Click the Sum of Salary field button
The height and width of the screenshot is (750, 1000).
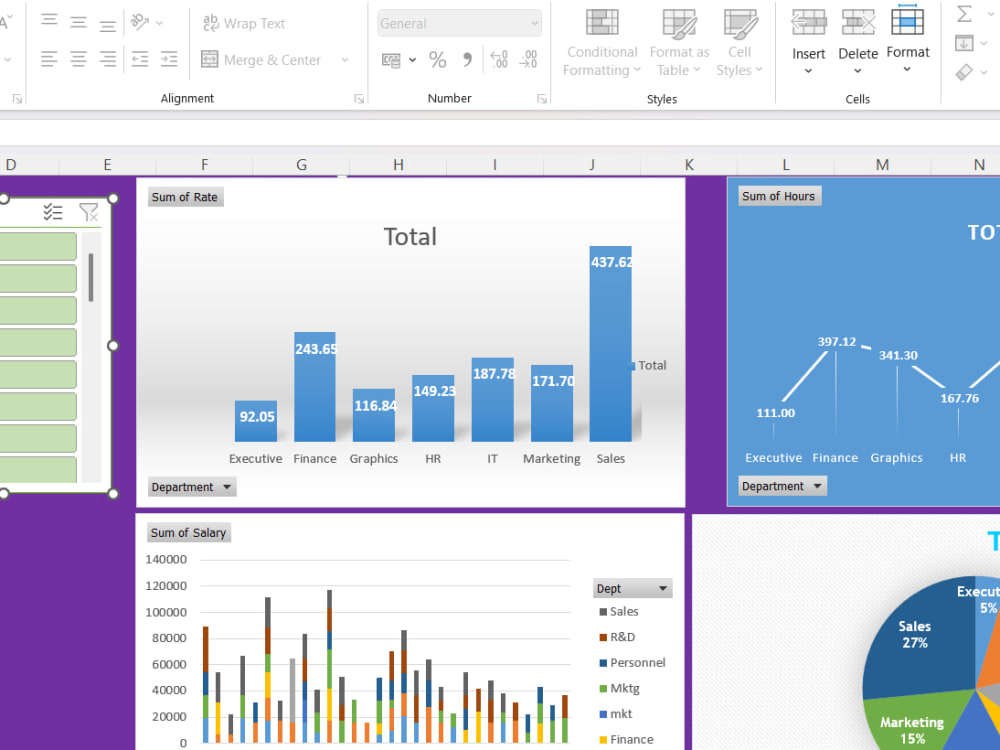[189, 533]
